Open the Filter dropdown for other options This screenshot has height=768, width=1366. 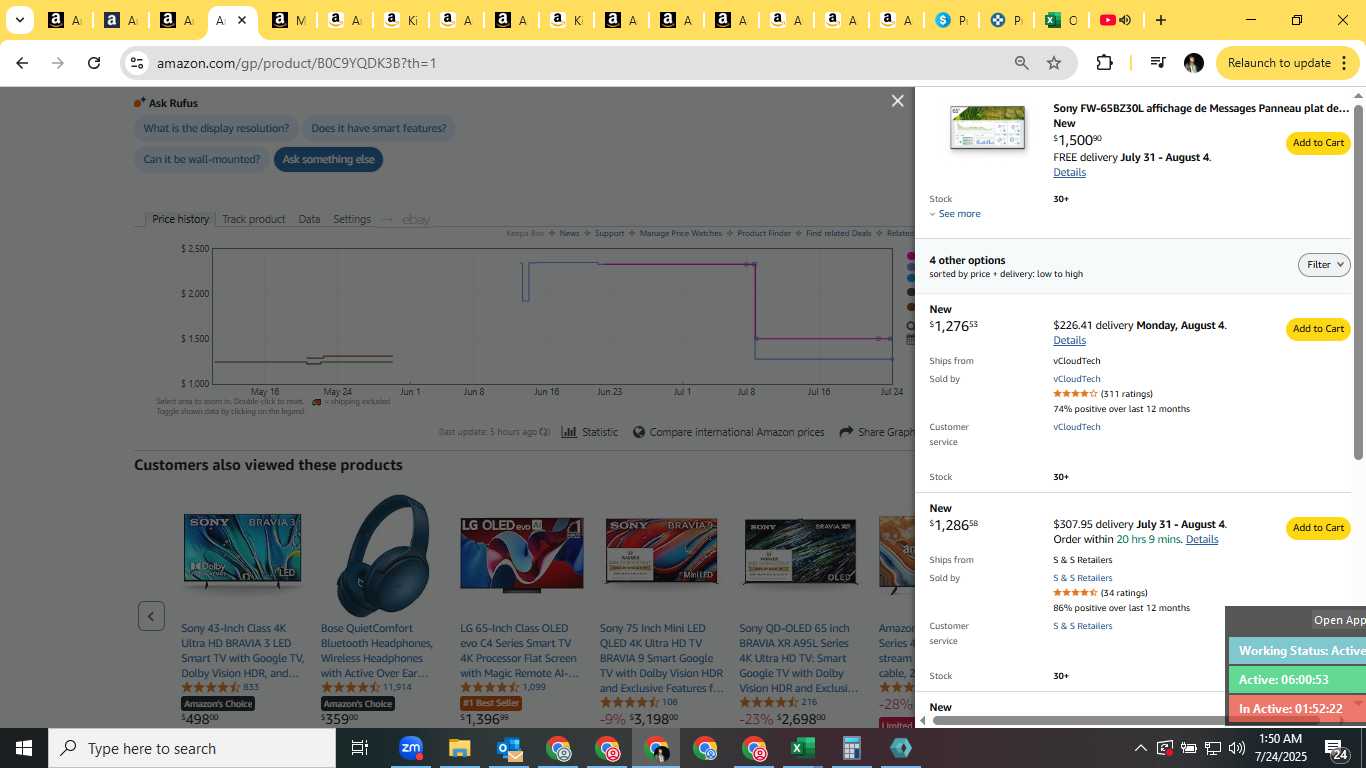[x=1324, y=265]
